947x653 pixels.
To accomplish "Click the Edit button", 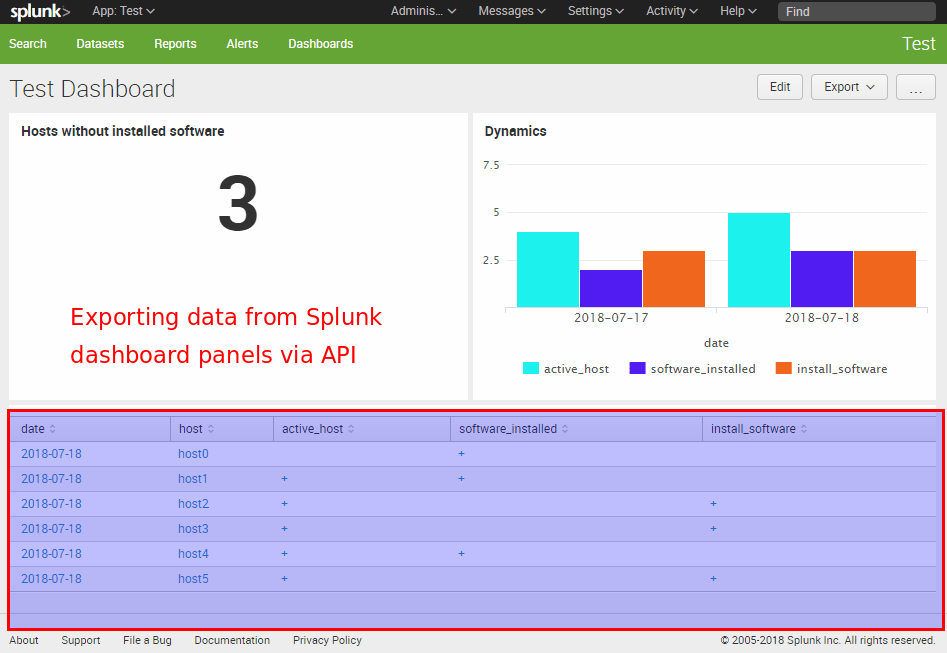I will point(779,87).
